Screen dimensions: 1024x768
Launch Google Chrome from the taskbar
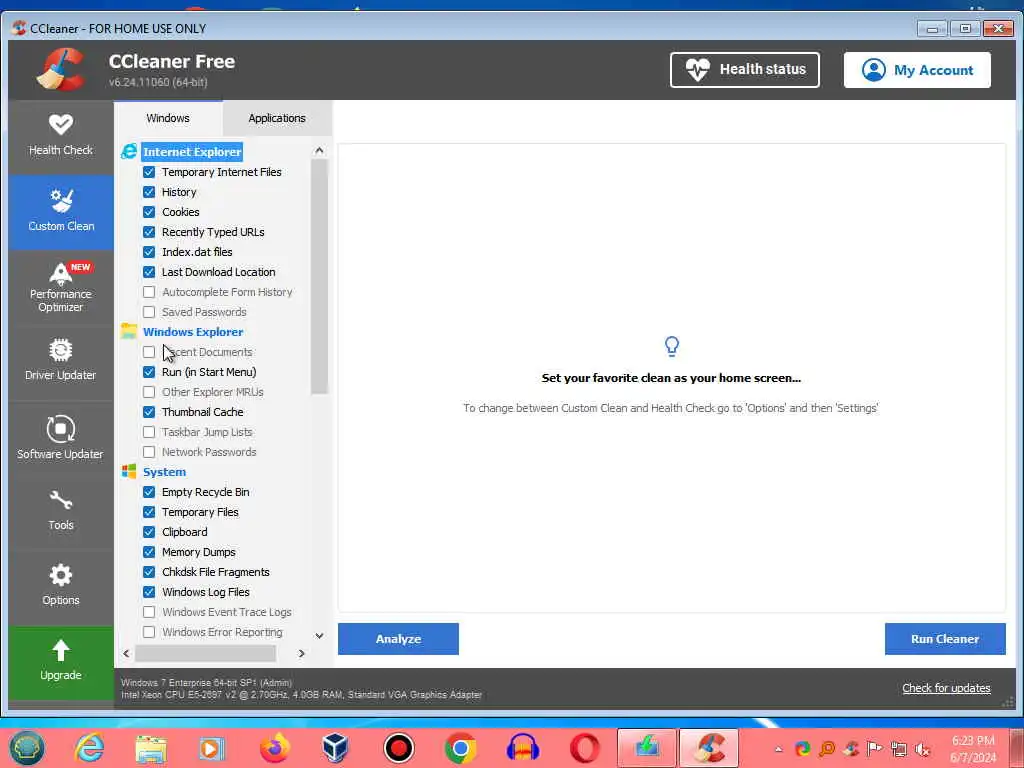point(460,748)
